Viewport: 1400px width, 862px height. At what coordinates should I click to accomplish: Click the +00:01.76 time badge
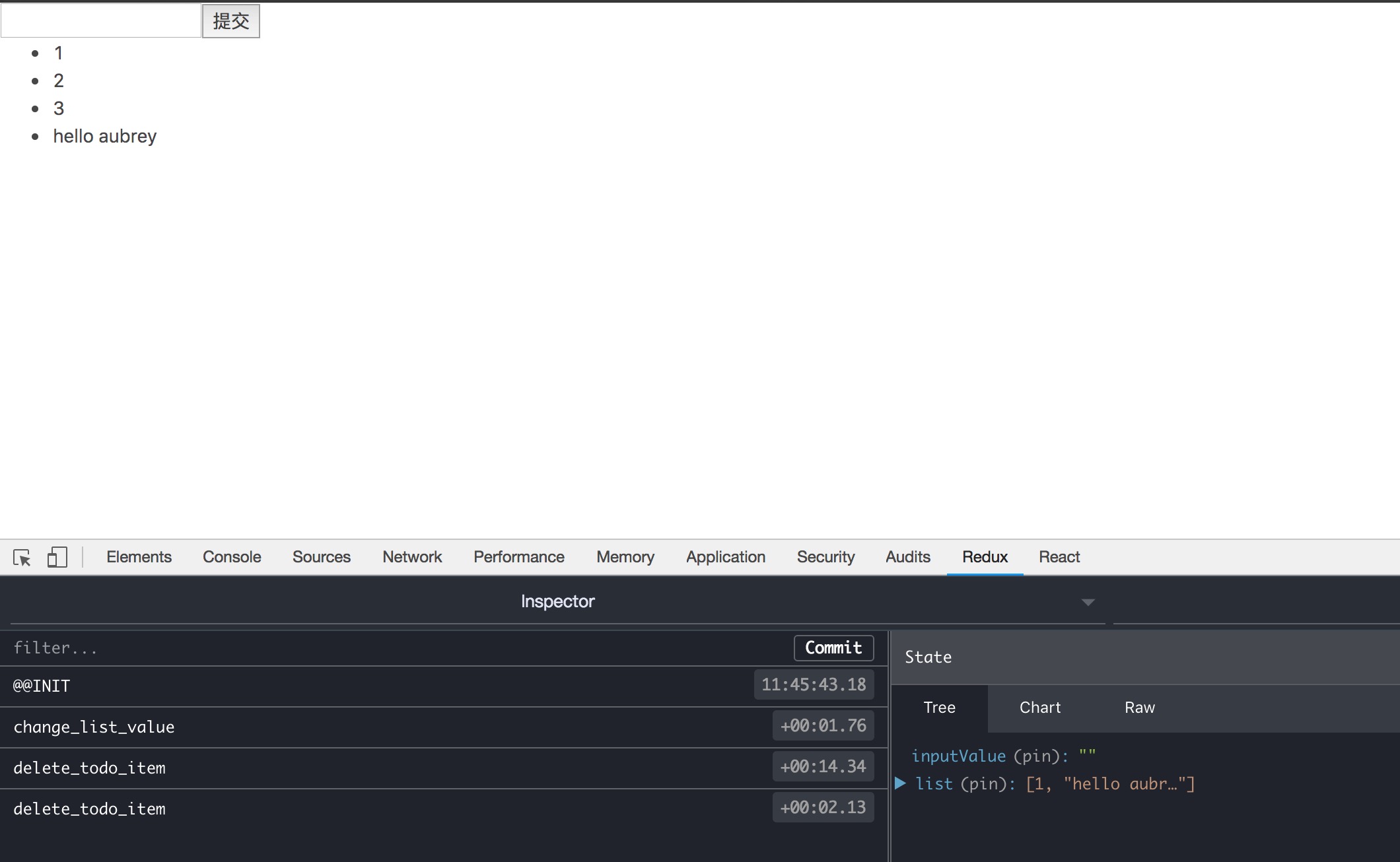[x=823, y=726]
